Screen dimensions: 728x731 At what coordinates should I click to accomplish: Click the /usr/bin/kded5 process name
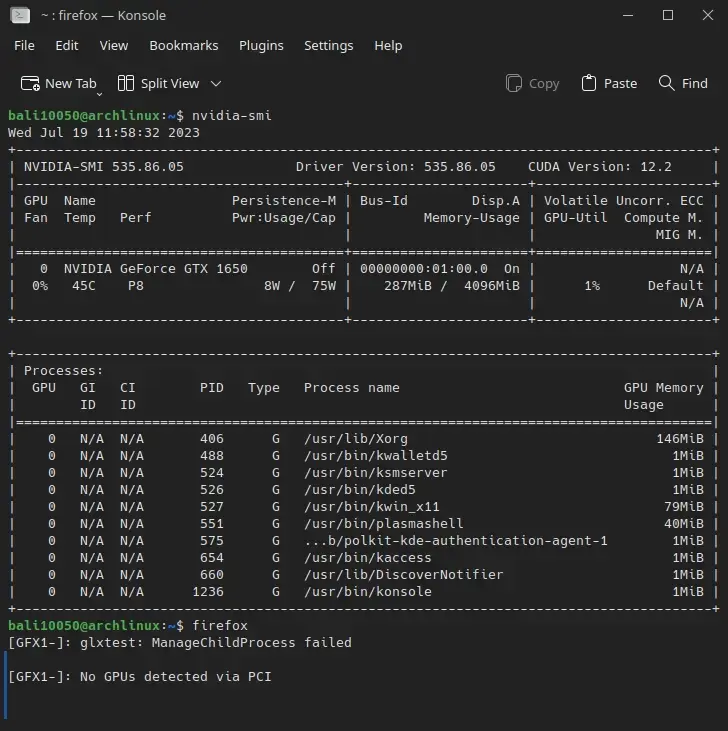coord(360,490)
